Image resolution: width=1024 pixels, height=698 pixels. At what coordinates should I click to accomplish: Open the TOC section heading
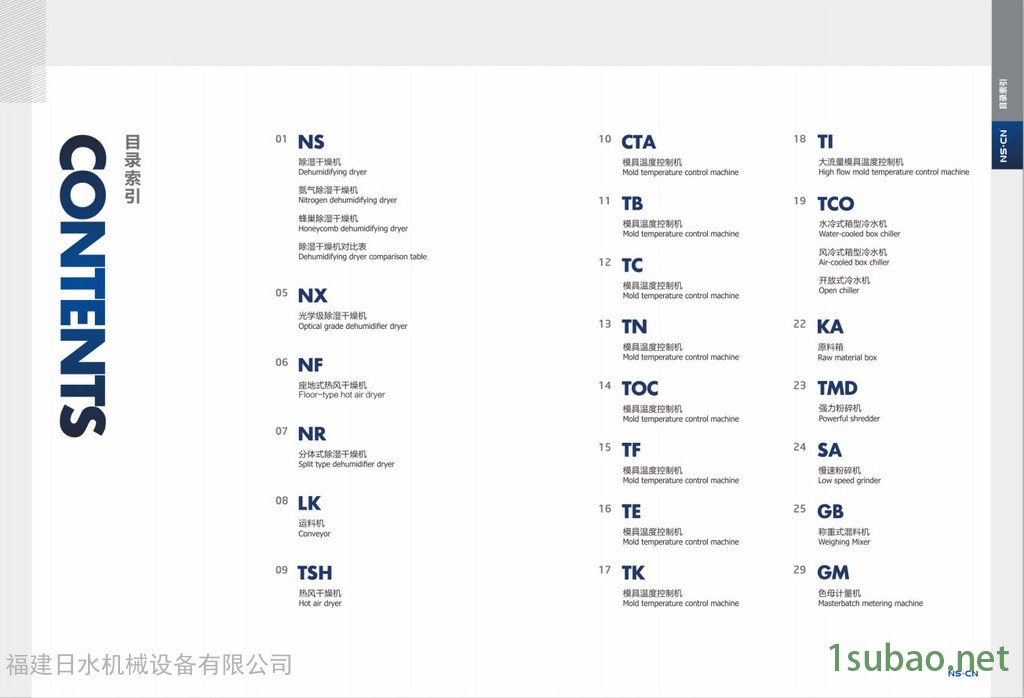pos(639,388)
